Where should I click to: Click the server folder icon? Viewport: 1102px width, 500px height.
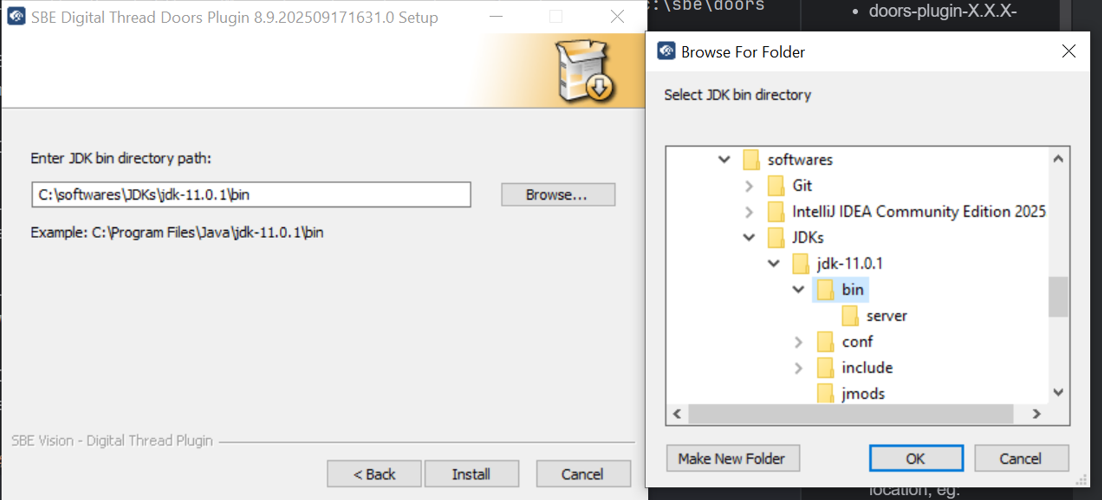point(850,316)
